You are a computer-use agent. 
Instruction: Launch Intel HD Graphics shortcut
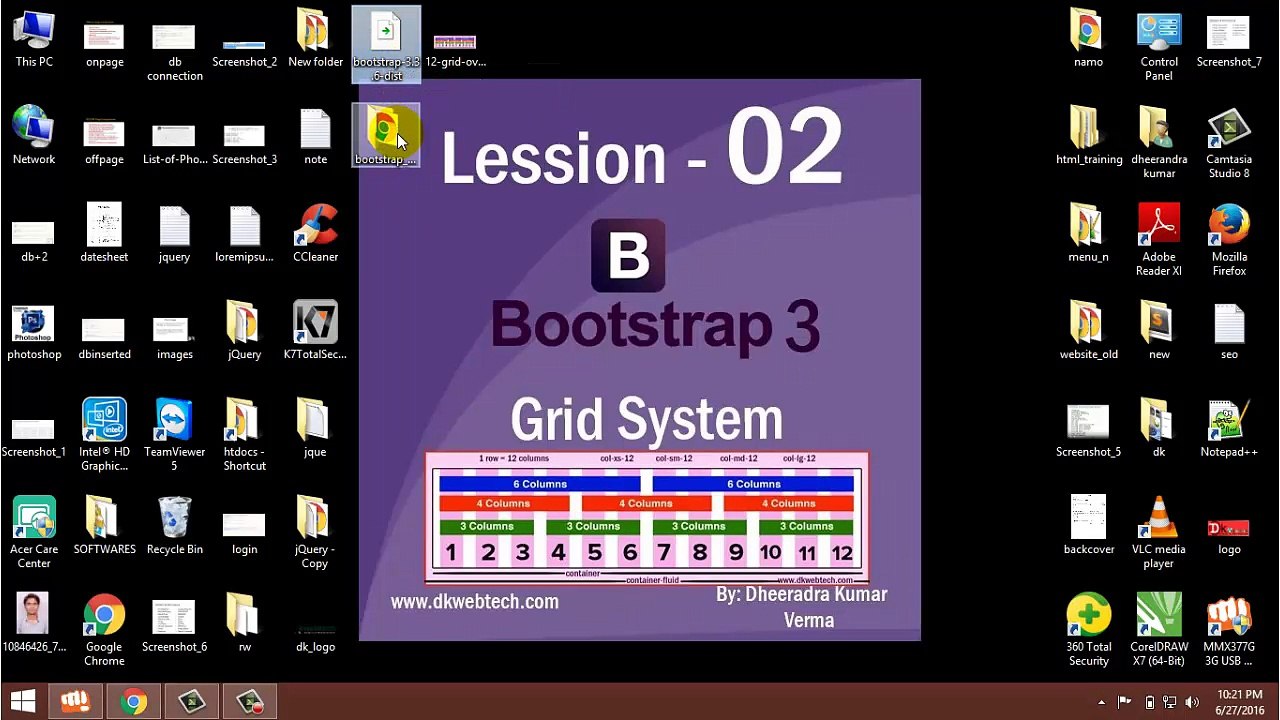click(104, 435)
